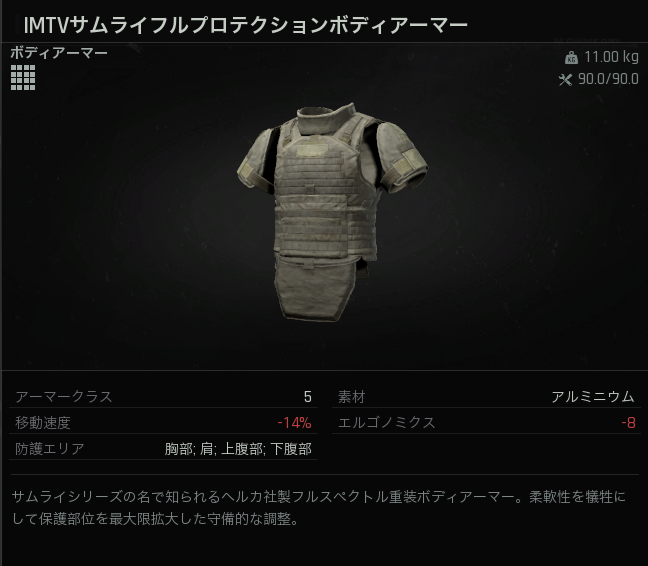Select the 防護エリア stat row
648x566 pixels.
[163, 449]
